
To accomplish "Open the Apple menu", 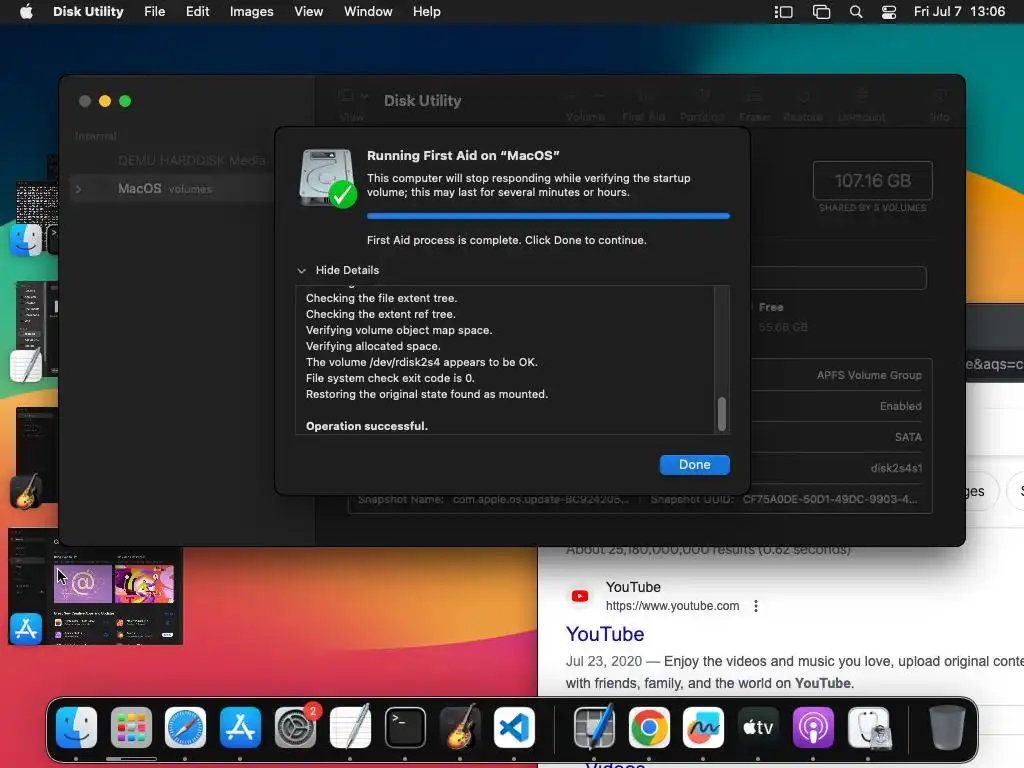I will tap(26, 12).
